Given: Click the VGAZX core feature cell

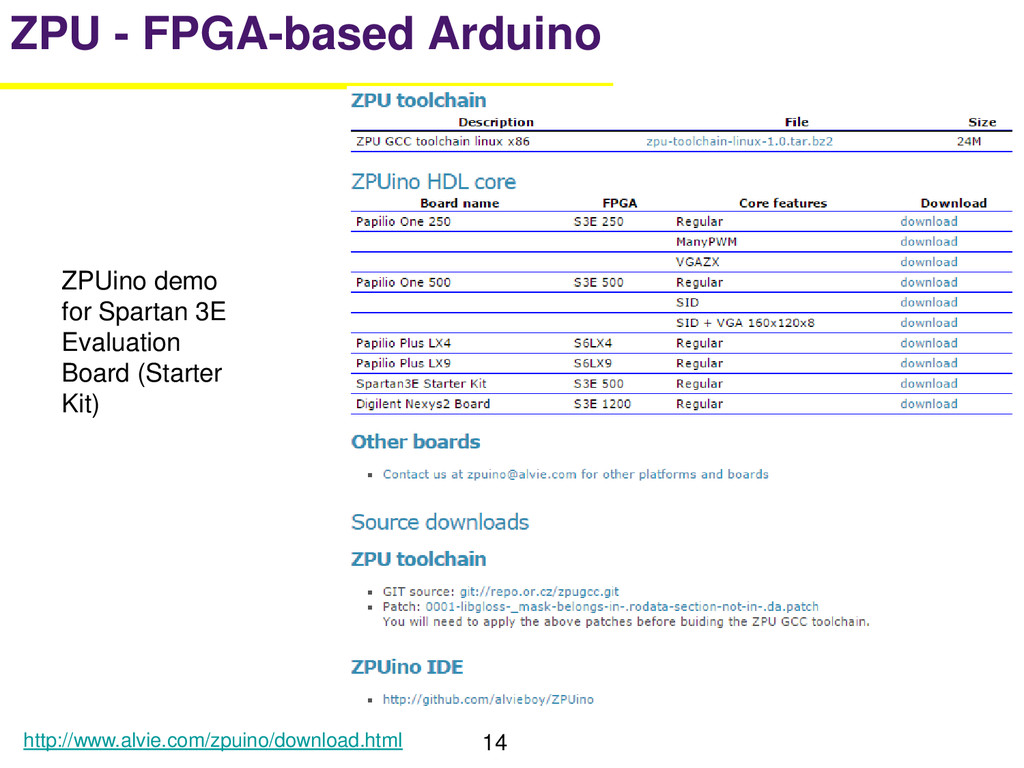Looking at the screenshot, I should pyautogui.click(x=697, y=262).
